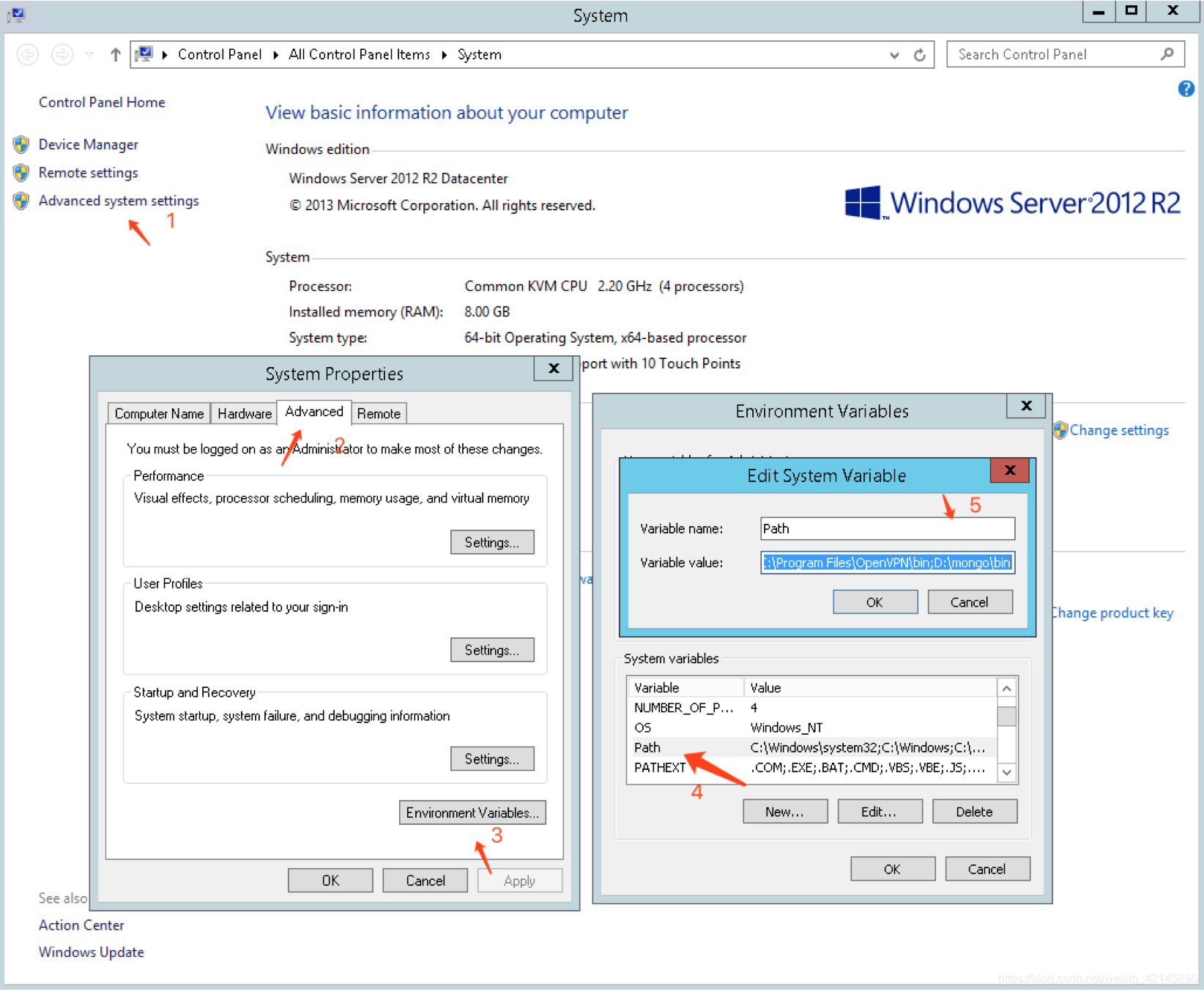Open Advanced system settings link
The height and width of the screenshot is (992, 1204).
(119, 201)
